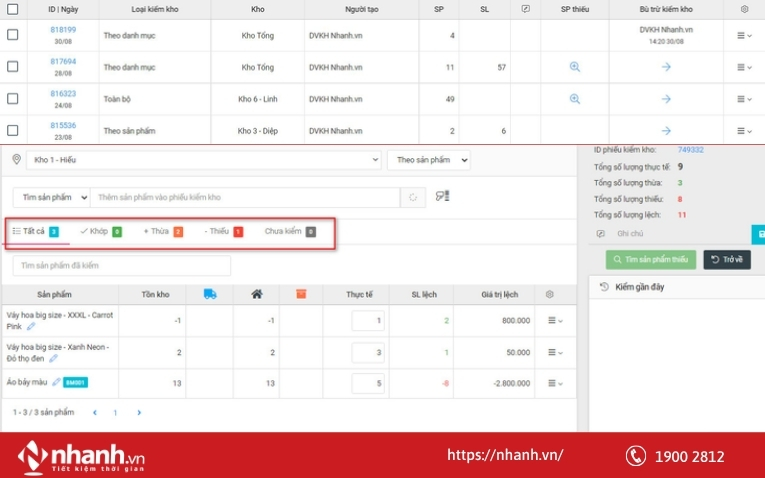Image resolution: width=765 pixels, height=478 pixels.
Task: Click the magnifier icon for receipt 817694
Action: click(x=575, y=67)
